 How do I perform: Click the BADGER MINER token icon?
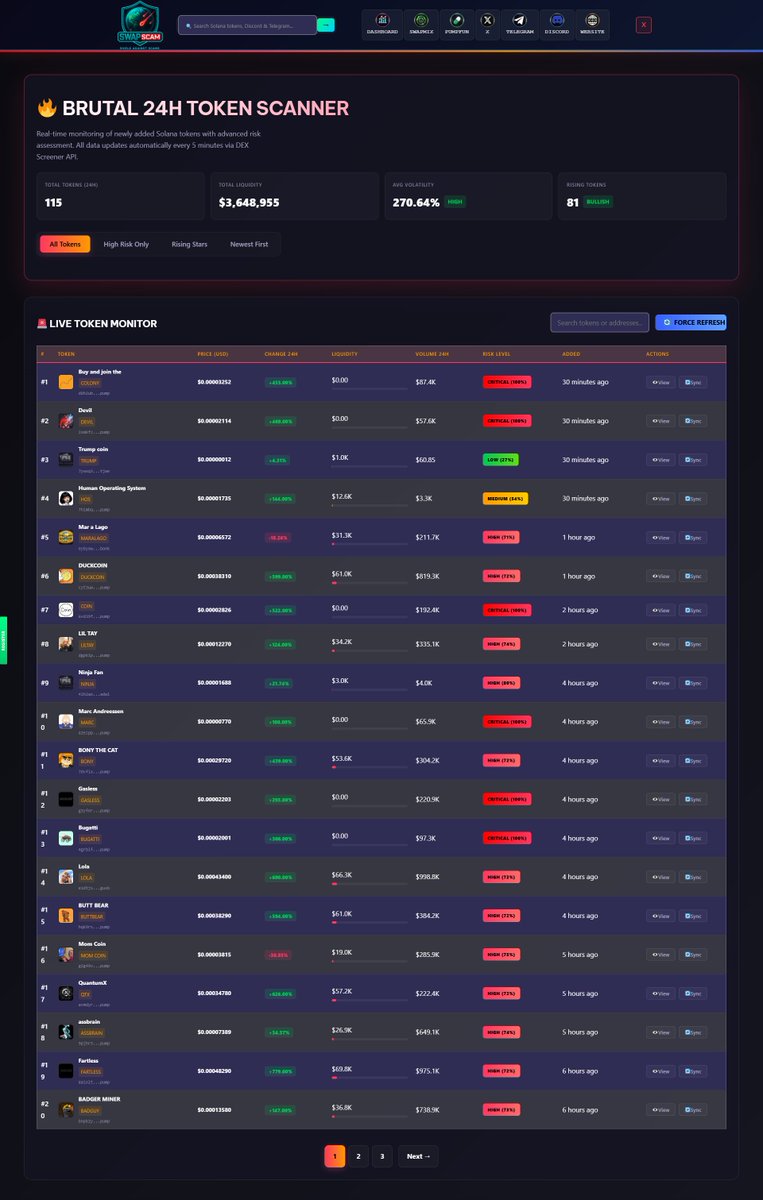(66, 1109)
